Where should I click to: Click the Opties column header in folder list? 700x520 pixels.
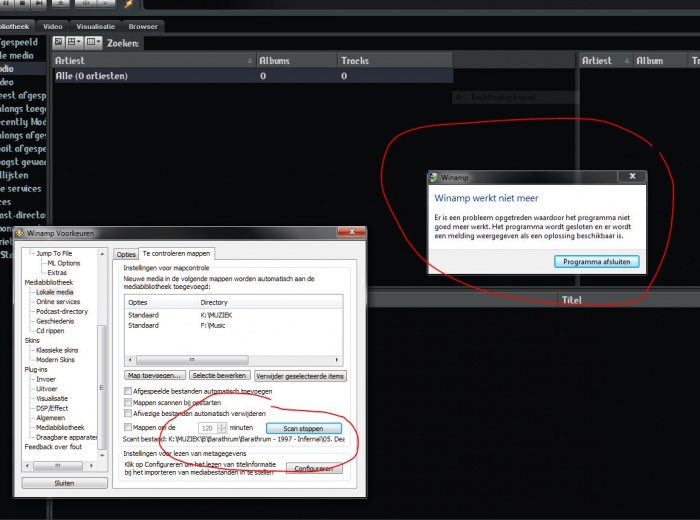click(161, 302)
